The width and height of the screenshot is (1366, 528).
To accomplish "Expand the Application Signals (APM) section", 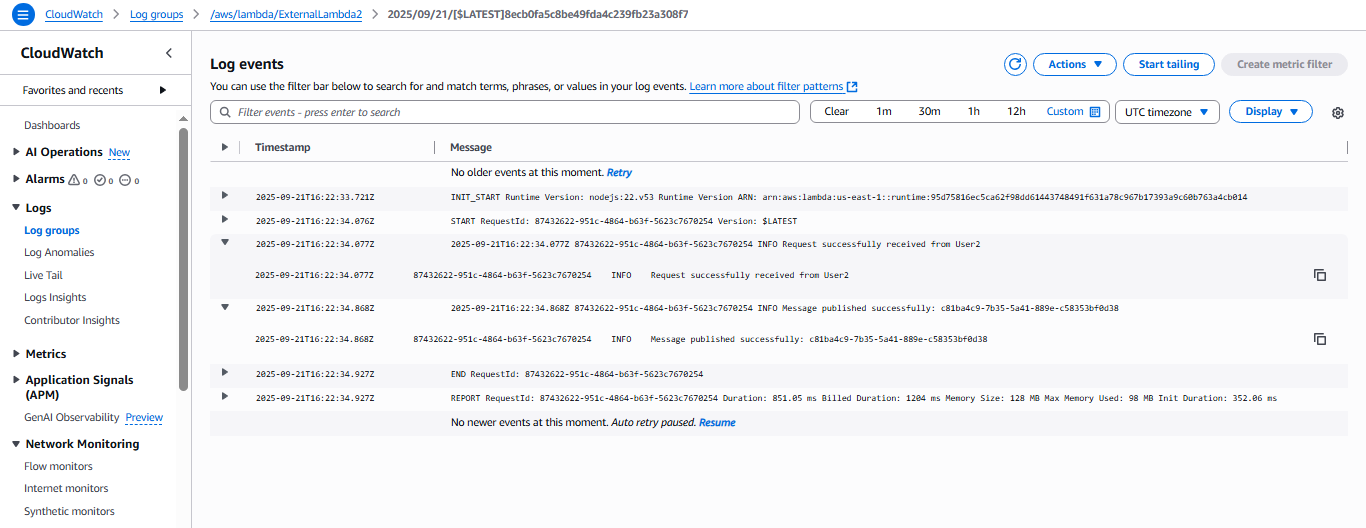I will pyautogui.click(x=16, y=380).
